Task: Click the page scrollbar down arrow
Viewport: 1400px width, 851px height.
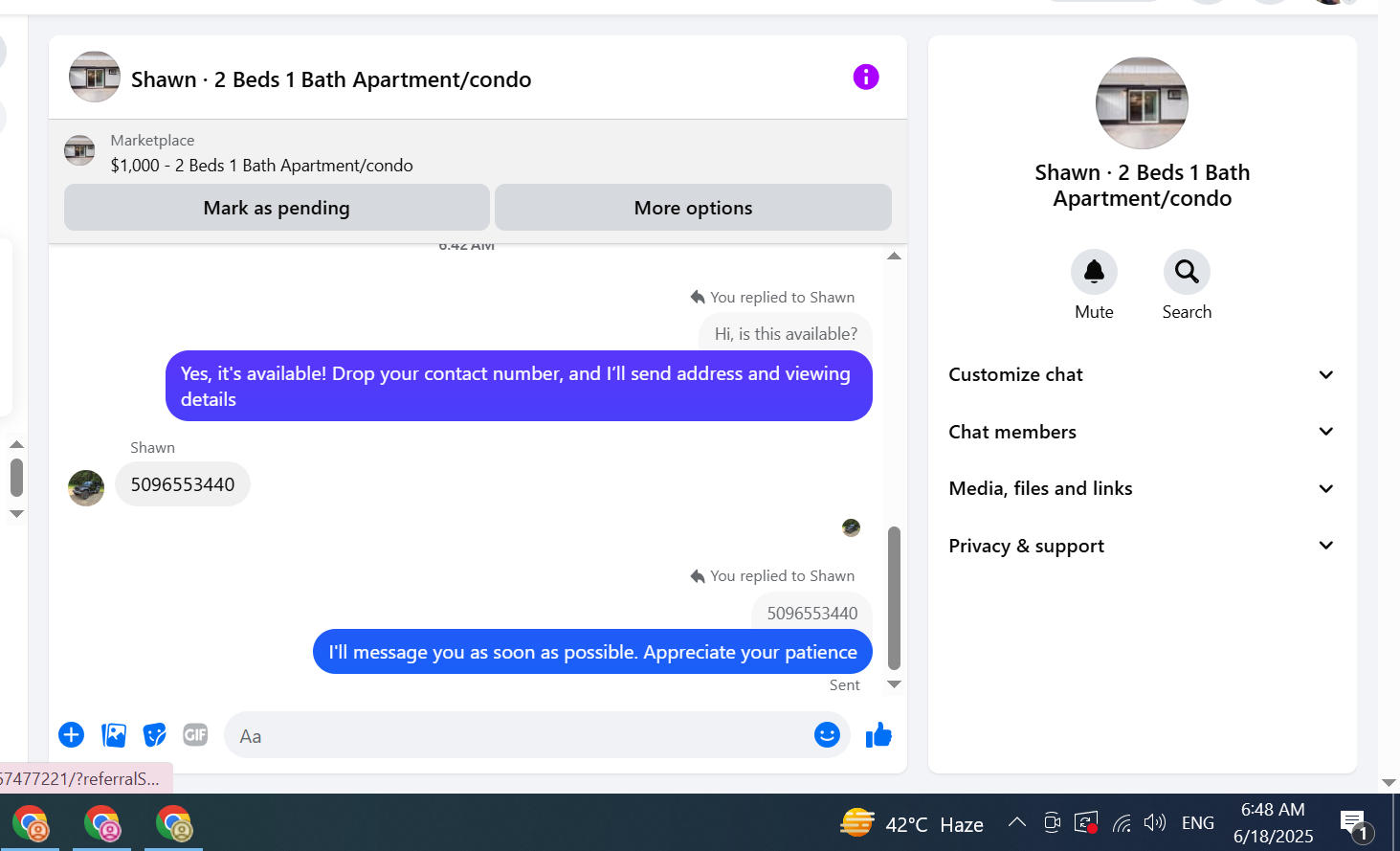Action: coord(1389,783)
